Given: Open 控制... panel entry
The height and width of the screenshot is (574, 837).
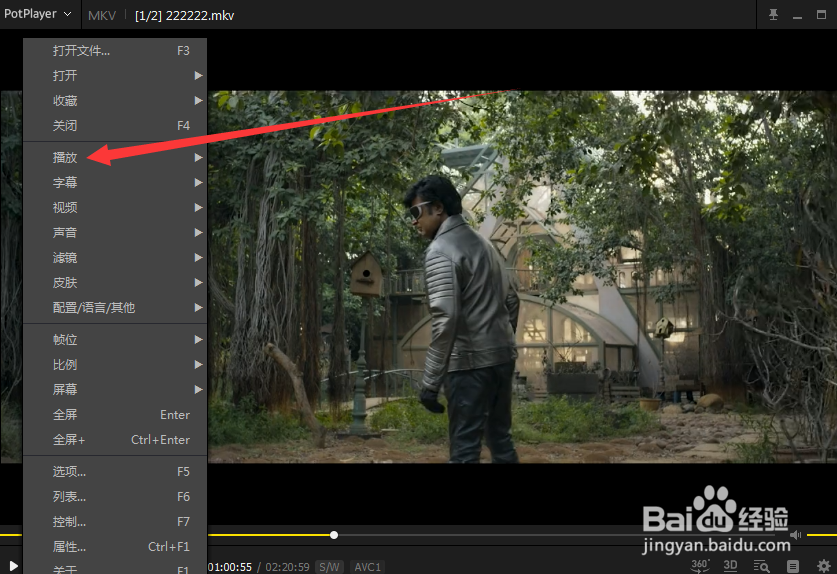Looking at the screenshot, I should pyautogui.click(x=115, y=521).
